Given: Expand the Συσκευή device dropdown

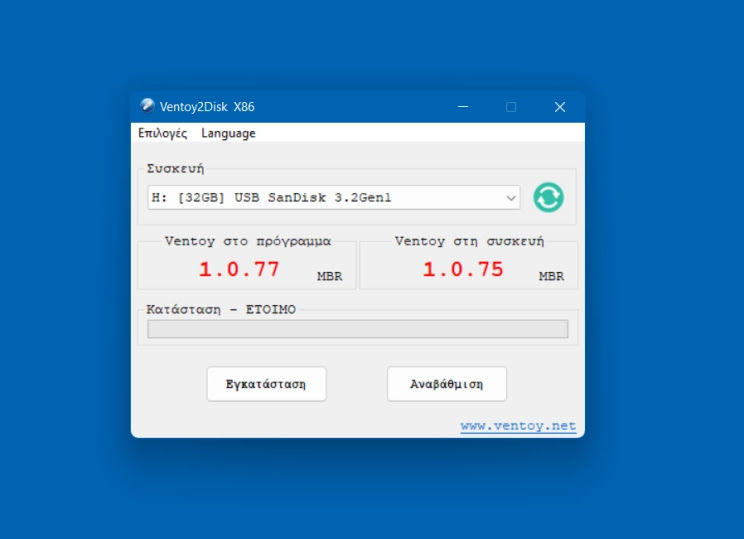Looking at the screenshot, I should [334, 197].
